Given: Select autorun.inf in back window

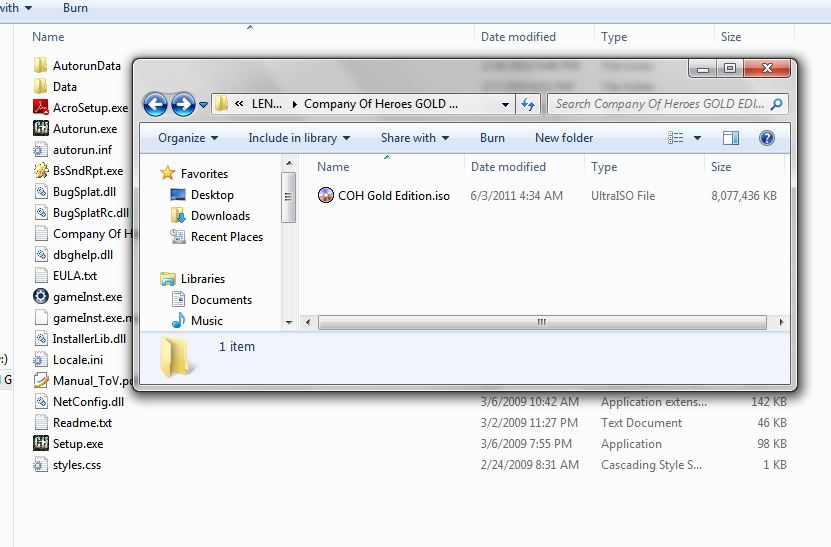Looking at the screenshot, I should click(x=73, y=150).
